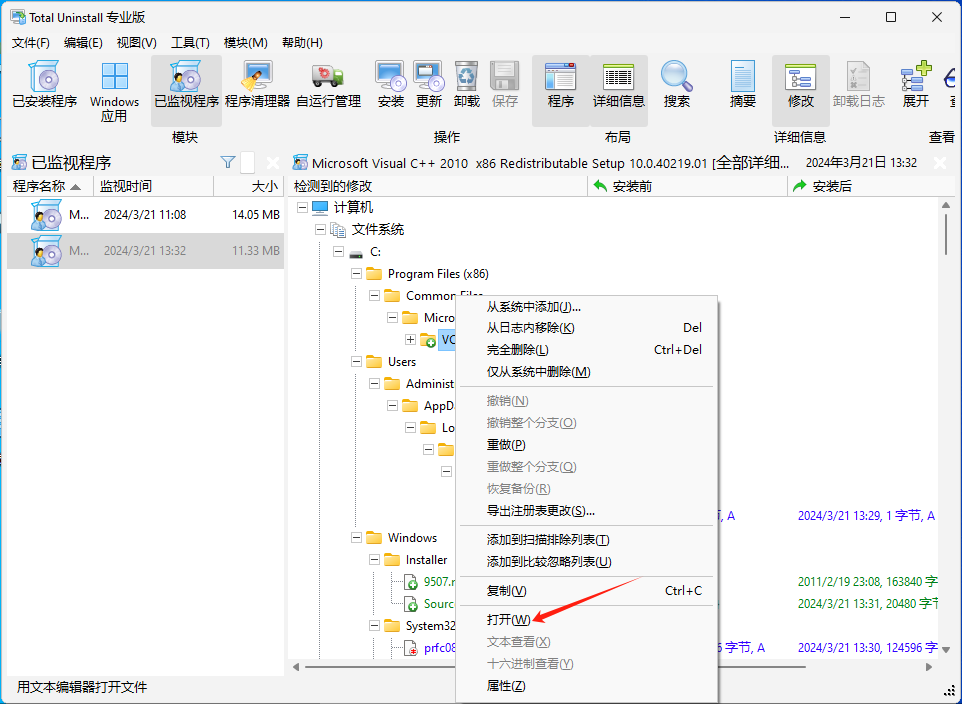This screenshot has height=704, width=962.
Task: Collapse the 计算机 tree node
Action: pos(302,207)
